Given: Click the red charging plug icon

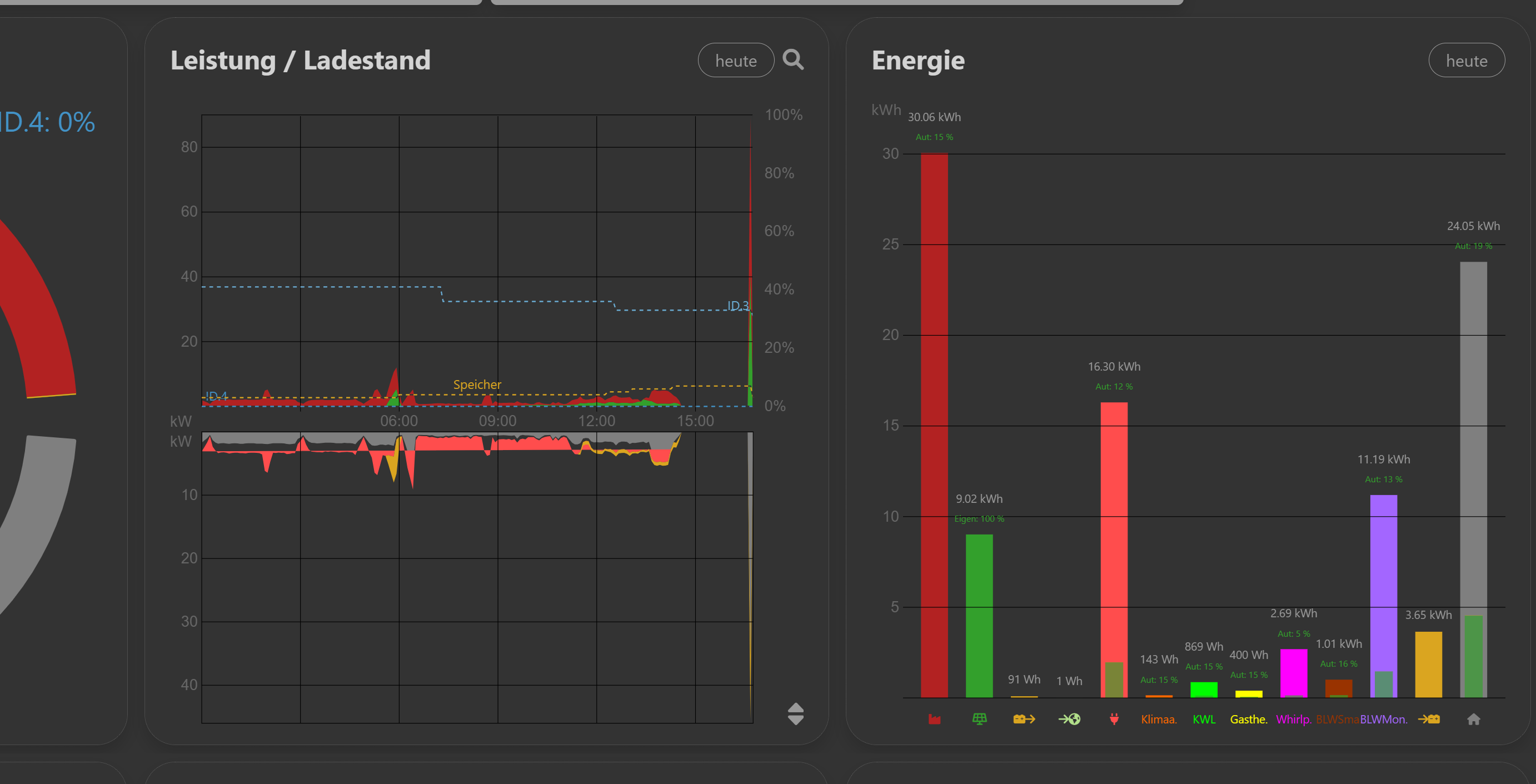Looking at the screenshot, I should [1114, 719].
